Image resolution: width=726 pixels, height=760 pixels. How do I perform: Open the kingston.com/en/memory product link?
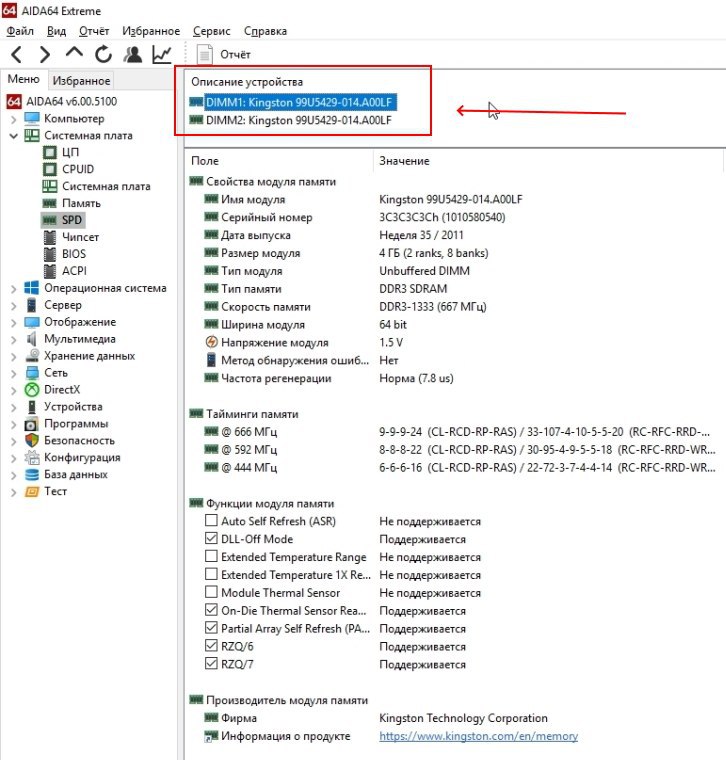478,736
